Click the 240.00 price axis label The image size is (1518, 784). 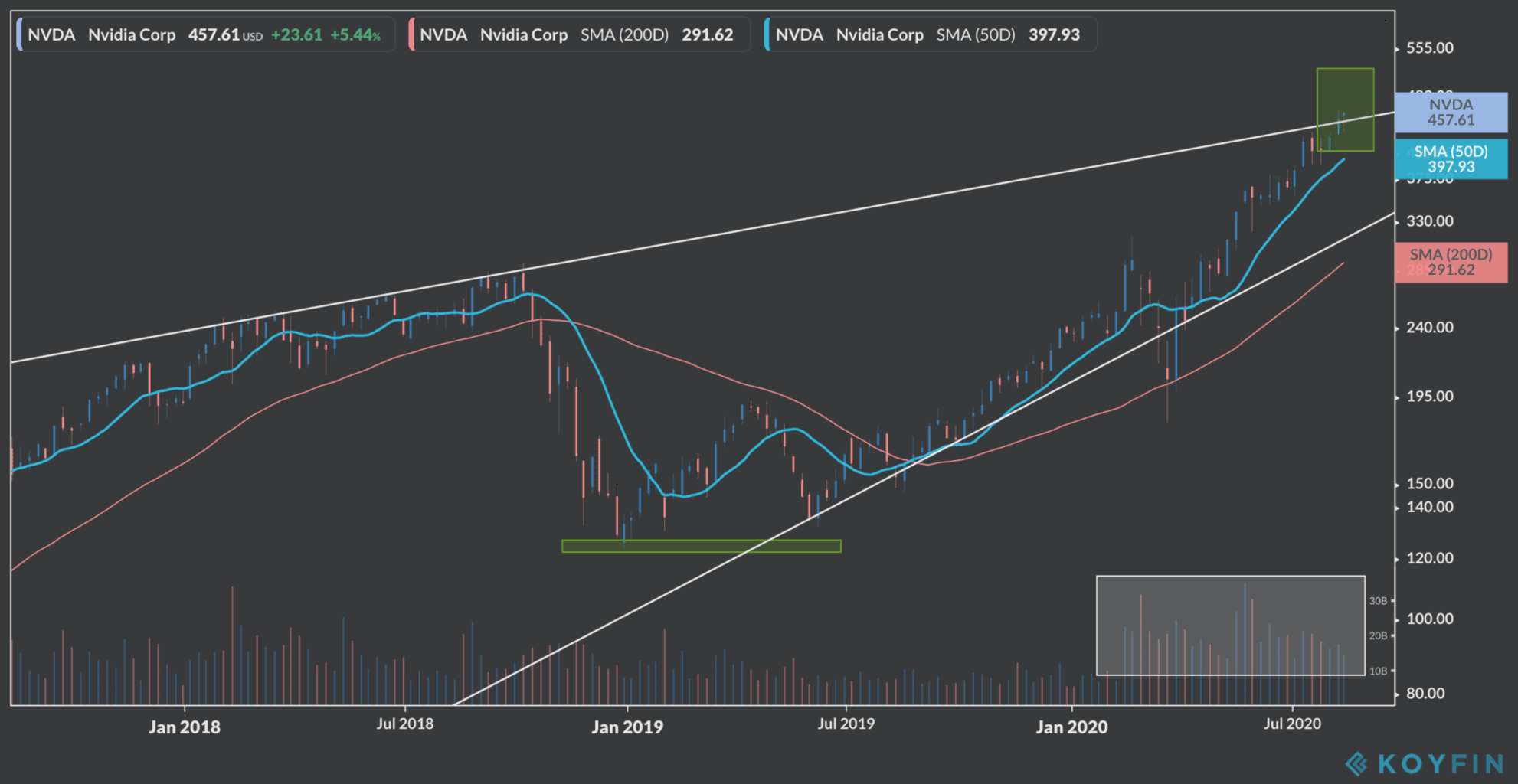coord(1429,328)
